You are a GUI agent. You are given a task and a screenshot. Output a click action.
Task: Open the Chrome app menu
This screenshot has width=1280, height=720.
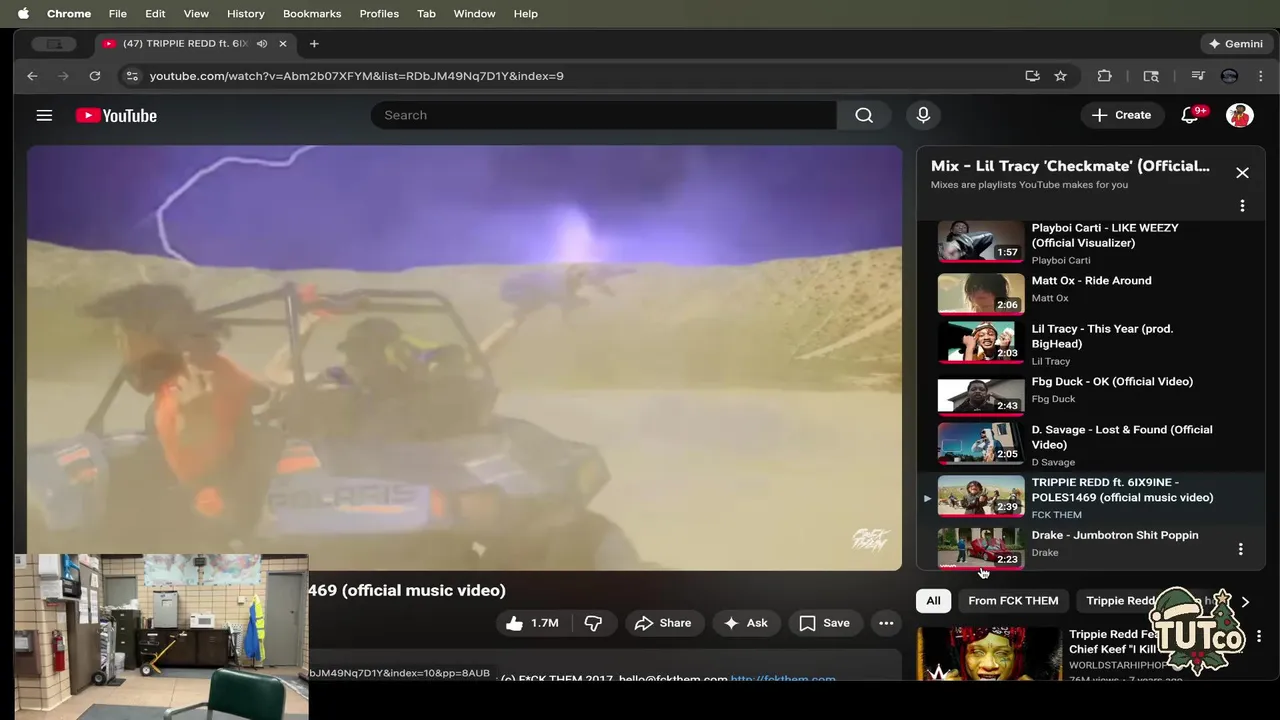(x=69, y=14)
